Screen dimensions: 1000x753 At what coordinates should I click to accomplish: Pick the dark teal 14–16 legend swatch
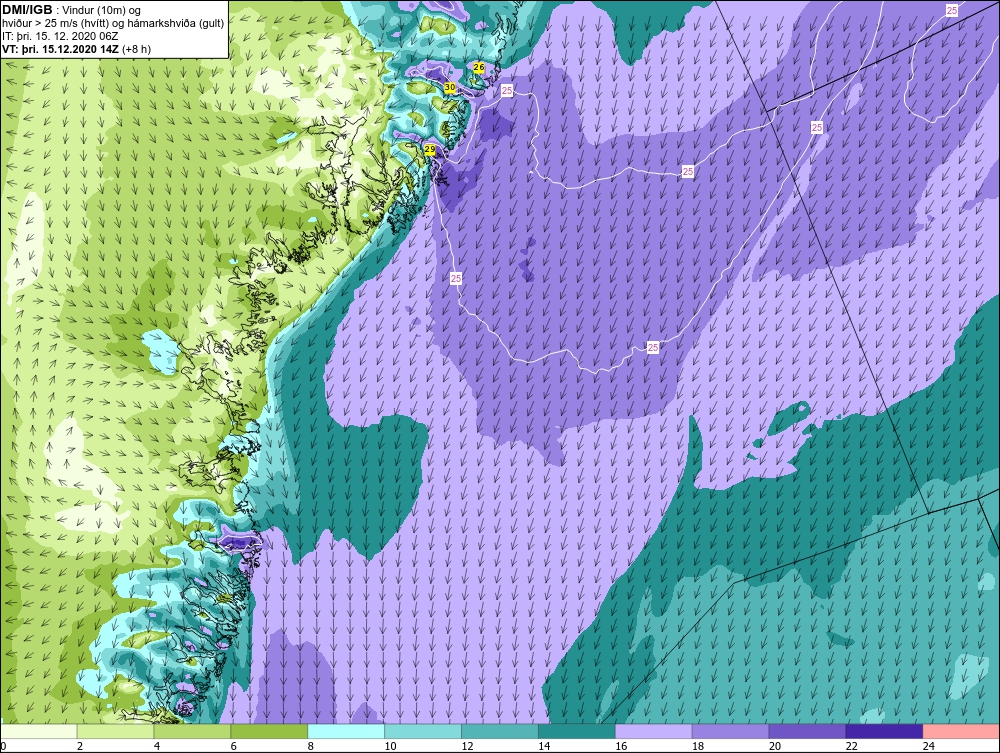pyautogui.click(x=577, y=731)
